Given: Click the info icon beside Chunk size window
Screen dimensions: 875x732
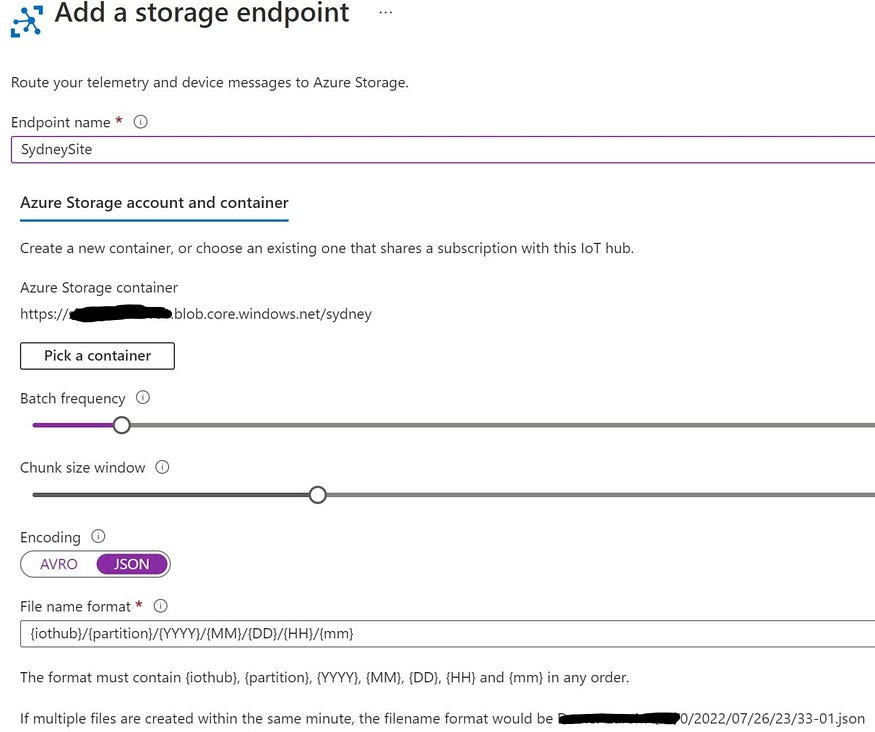Looking at the screenshot, I should (x=162, y=467).
